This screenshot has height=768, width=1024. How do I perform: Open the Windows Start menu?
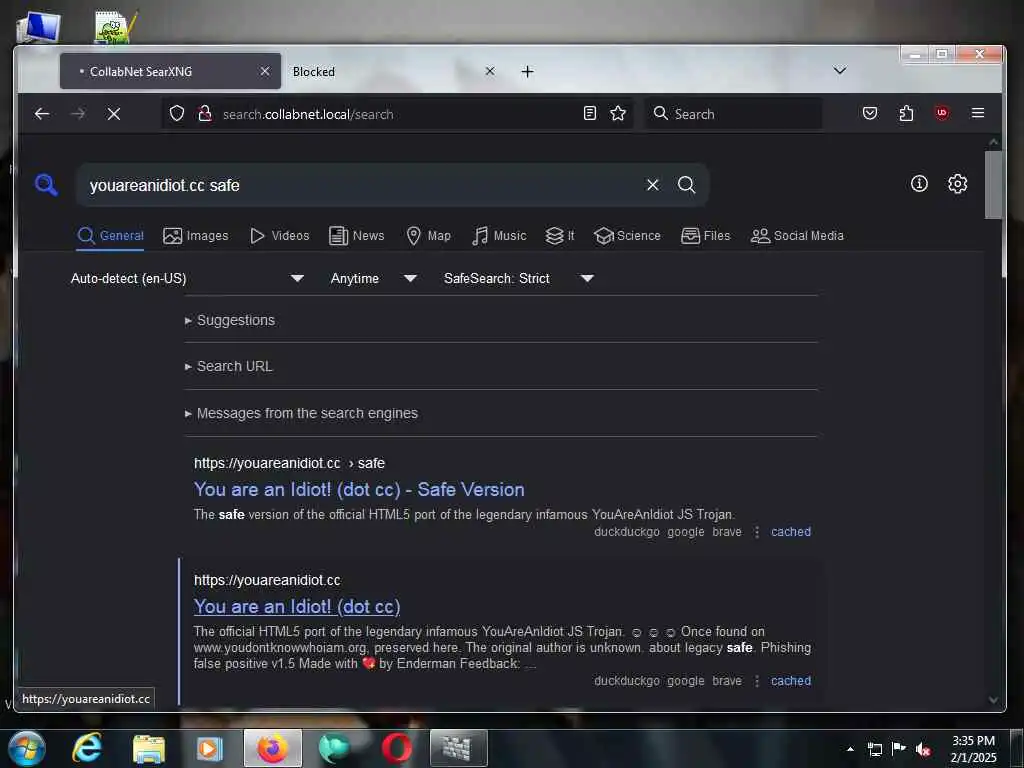click(27, 748)
